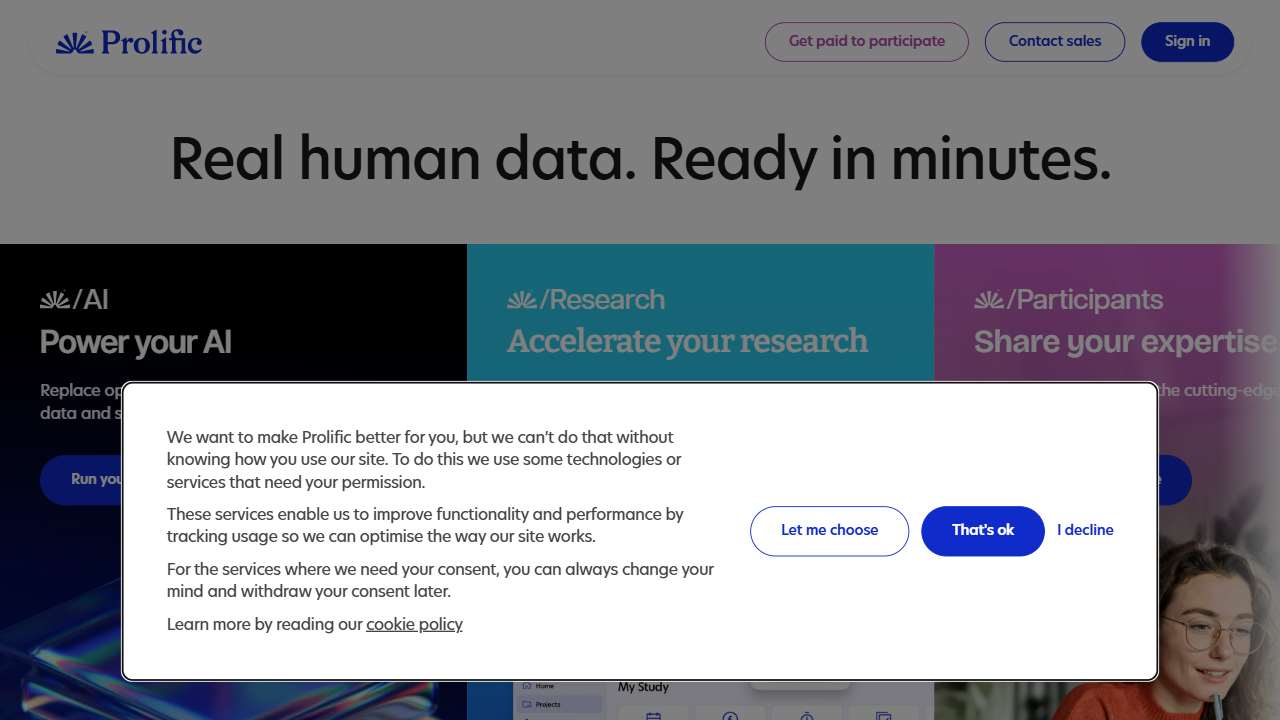The height and width of the screenshot is (720, 1280).
Task: Click the Prolific logo in the header
Action: click(129, 43)
